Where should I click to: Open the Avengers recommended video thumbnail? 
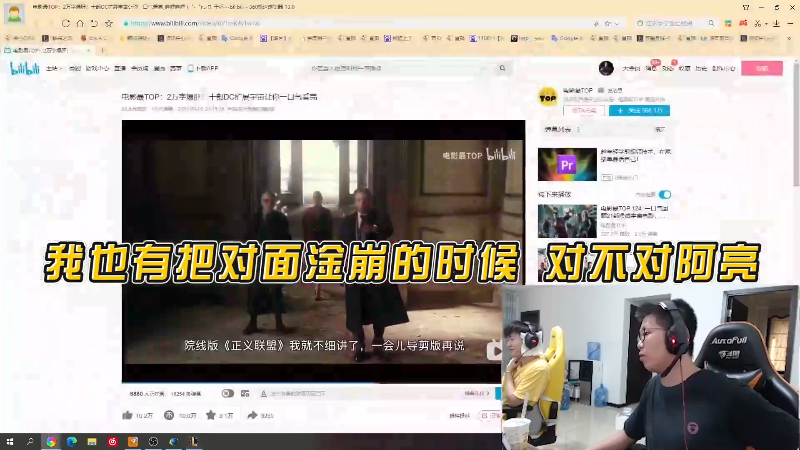(567, 221)
